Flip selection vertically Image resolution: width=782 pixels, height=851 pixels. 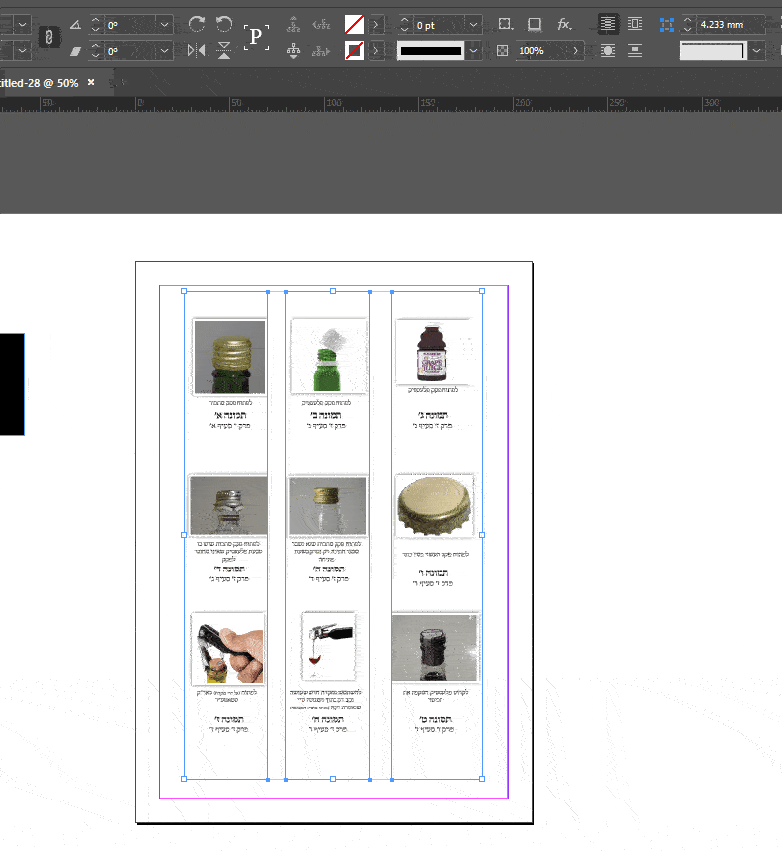pyautogui.click(x=224, y=51)
